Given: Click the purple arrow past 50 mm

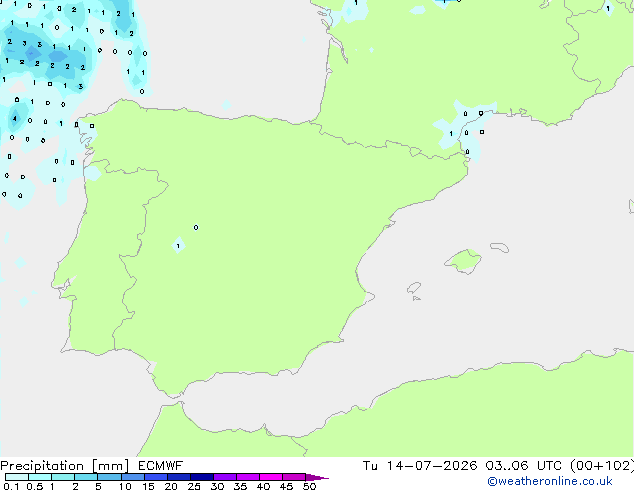Looking at the screenshot, I should click(x=317, y=477).
